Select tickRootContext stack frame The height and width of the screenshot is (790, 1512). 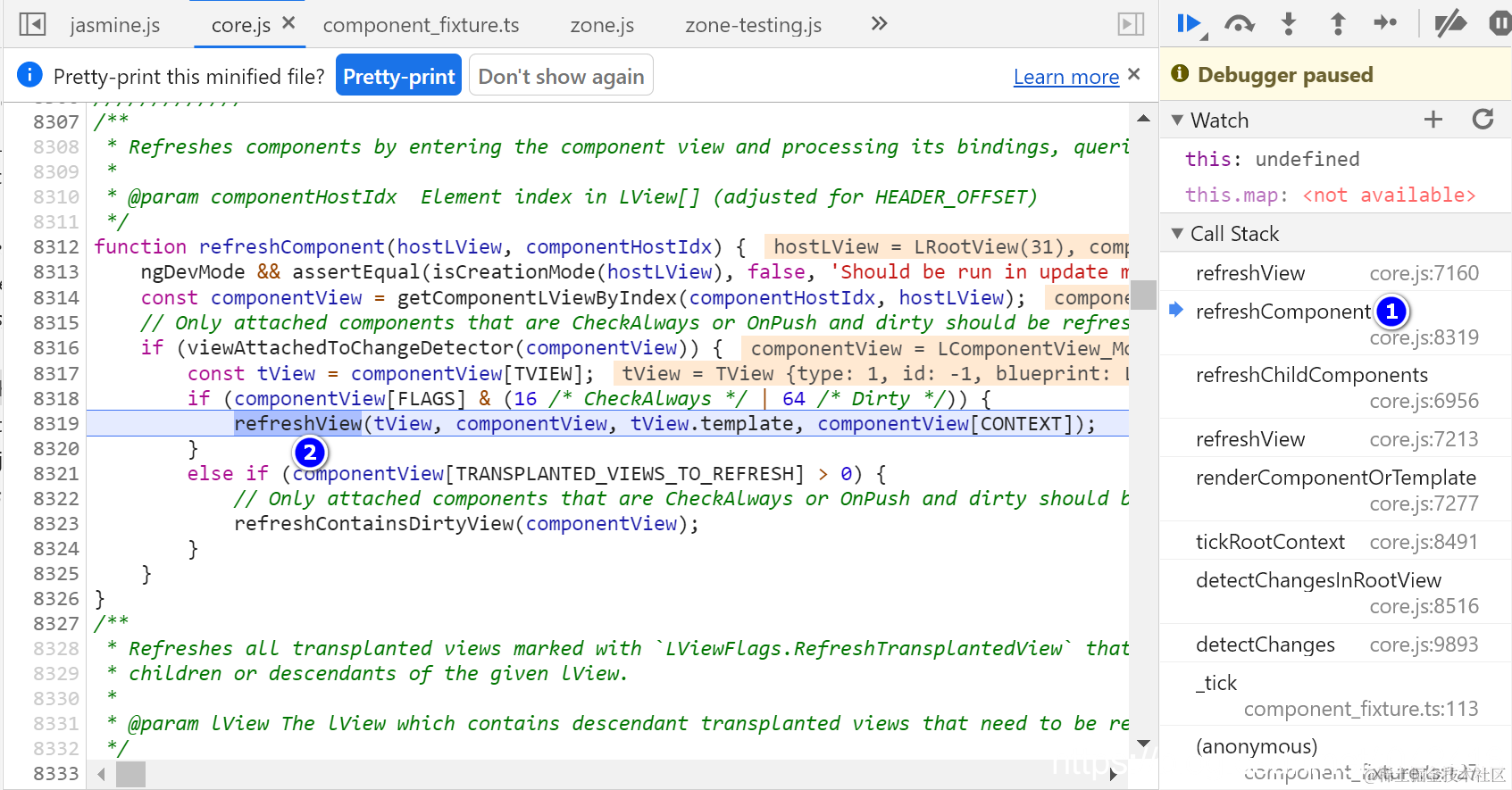[x=1336, y=542]
